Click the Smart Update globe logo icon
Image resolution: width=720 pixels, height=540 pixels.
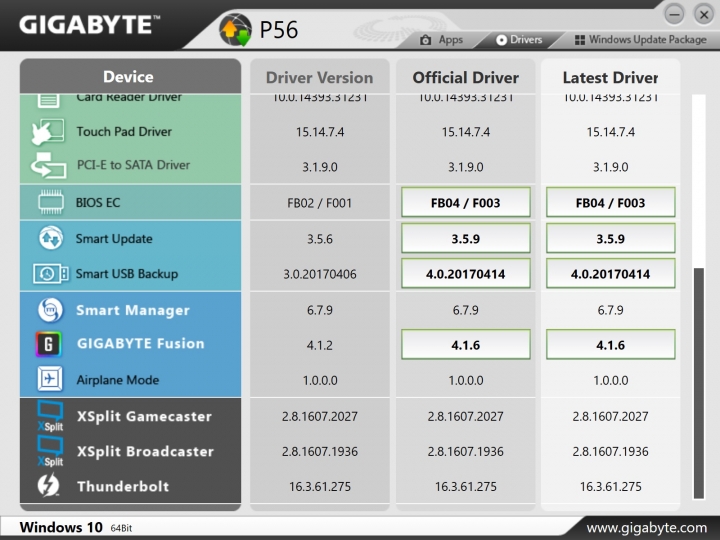235,30
